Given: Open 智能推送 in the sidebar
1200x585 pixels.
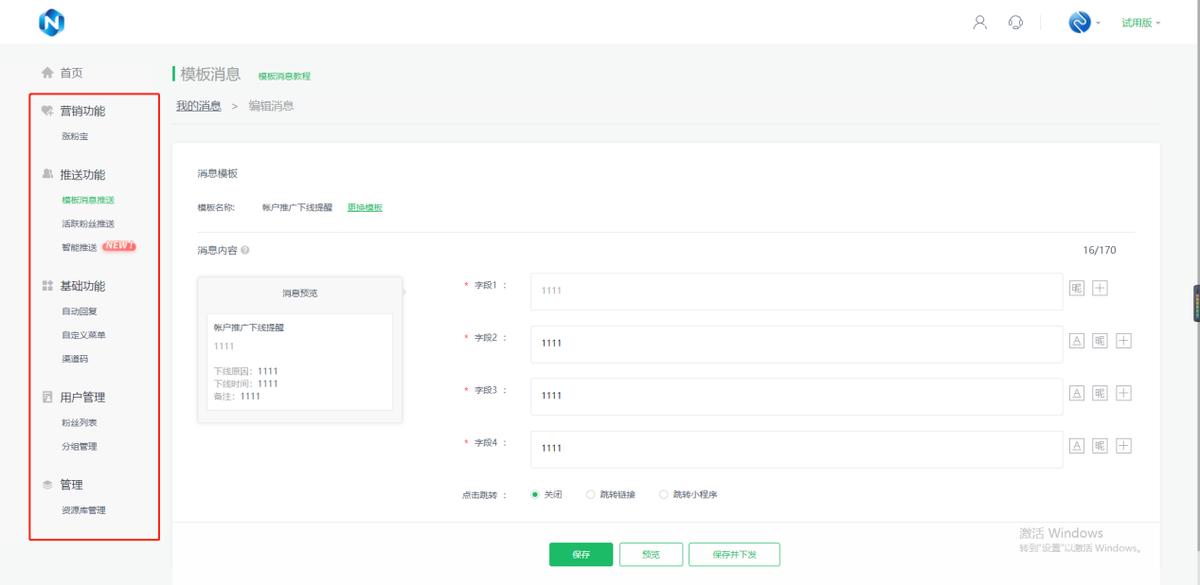Looking at the screenshot, I should 80,247.
